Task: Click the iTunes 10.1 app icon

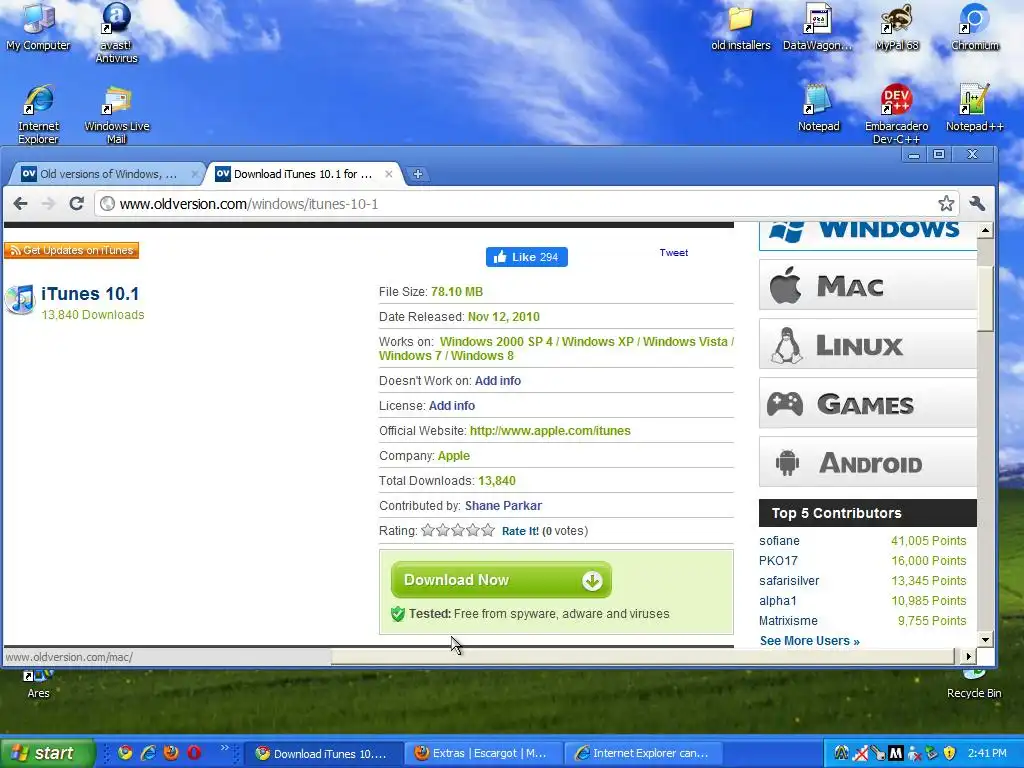Action: pos(20,300)
